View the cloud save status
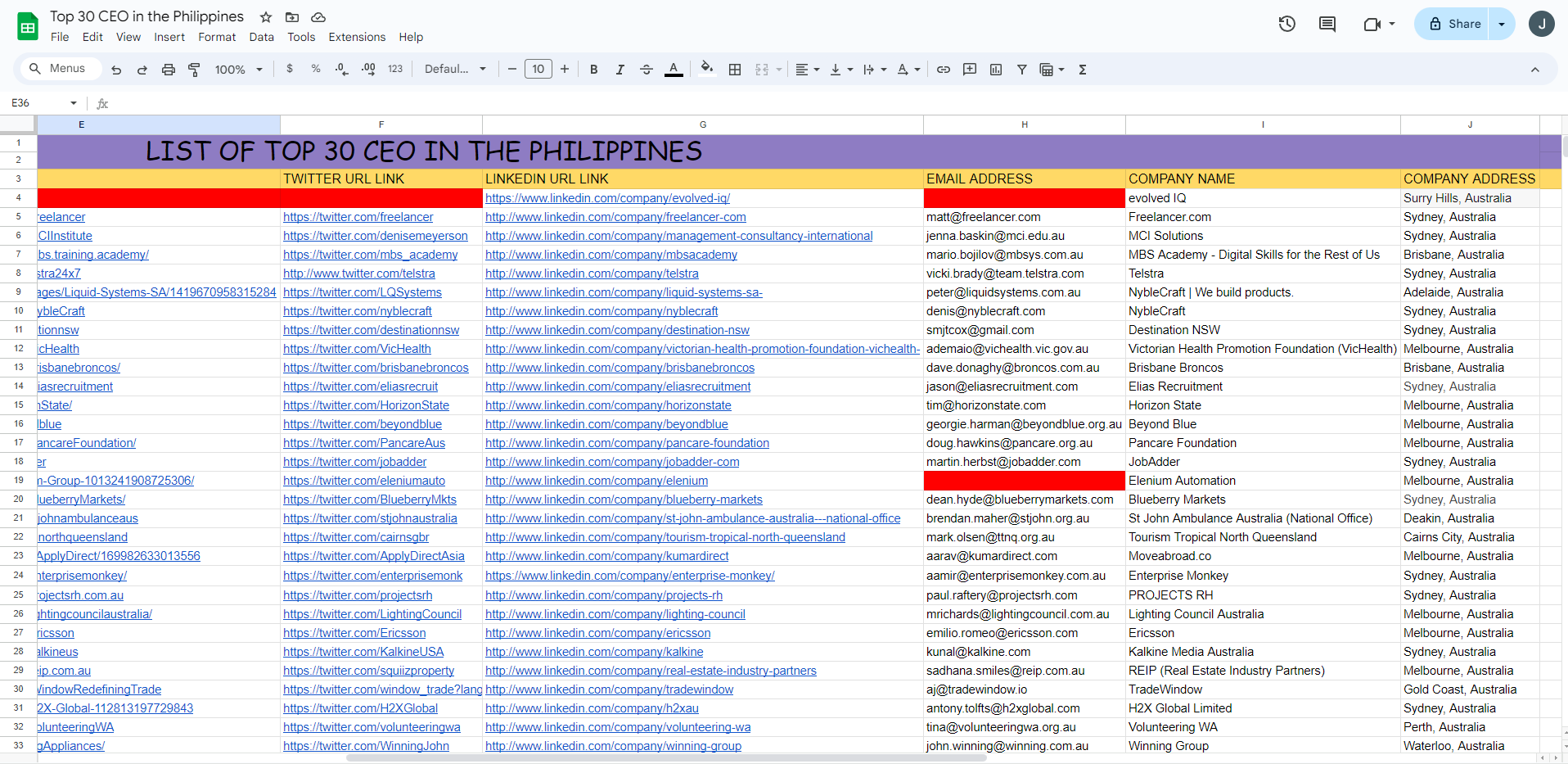Viewport: 1568px width, 764px height. (318, 17)
